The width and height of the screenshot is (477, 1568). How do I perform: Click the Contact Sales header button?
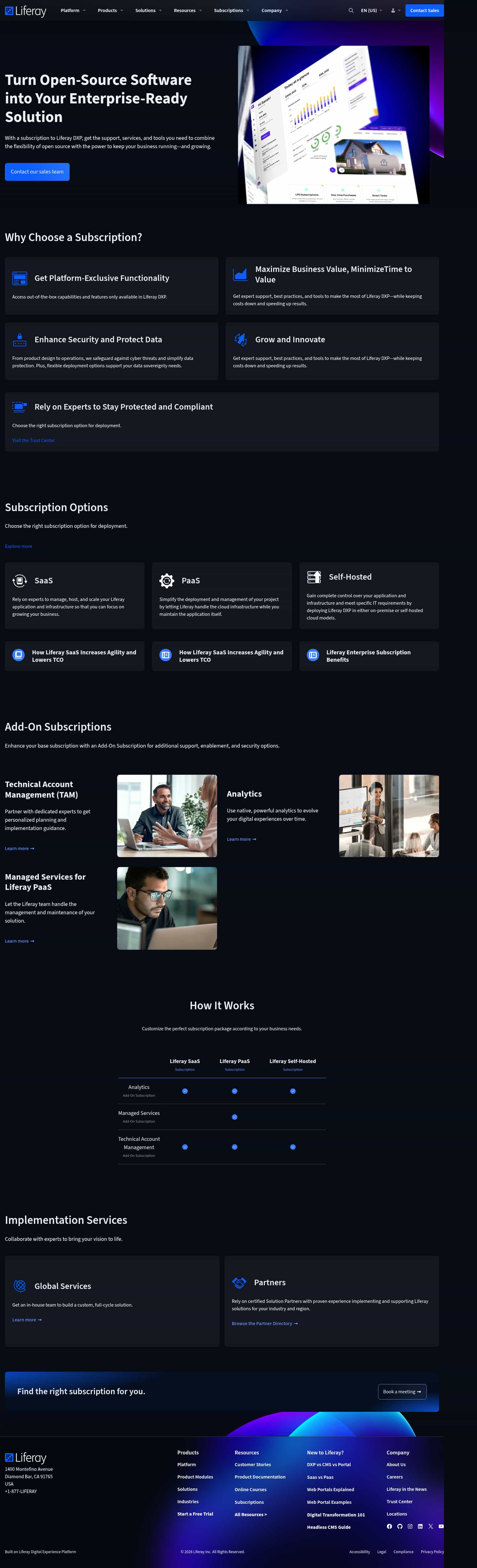coord(424,10)
